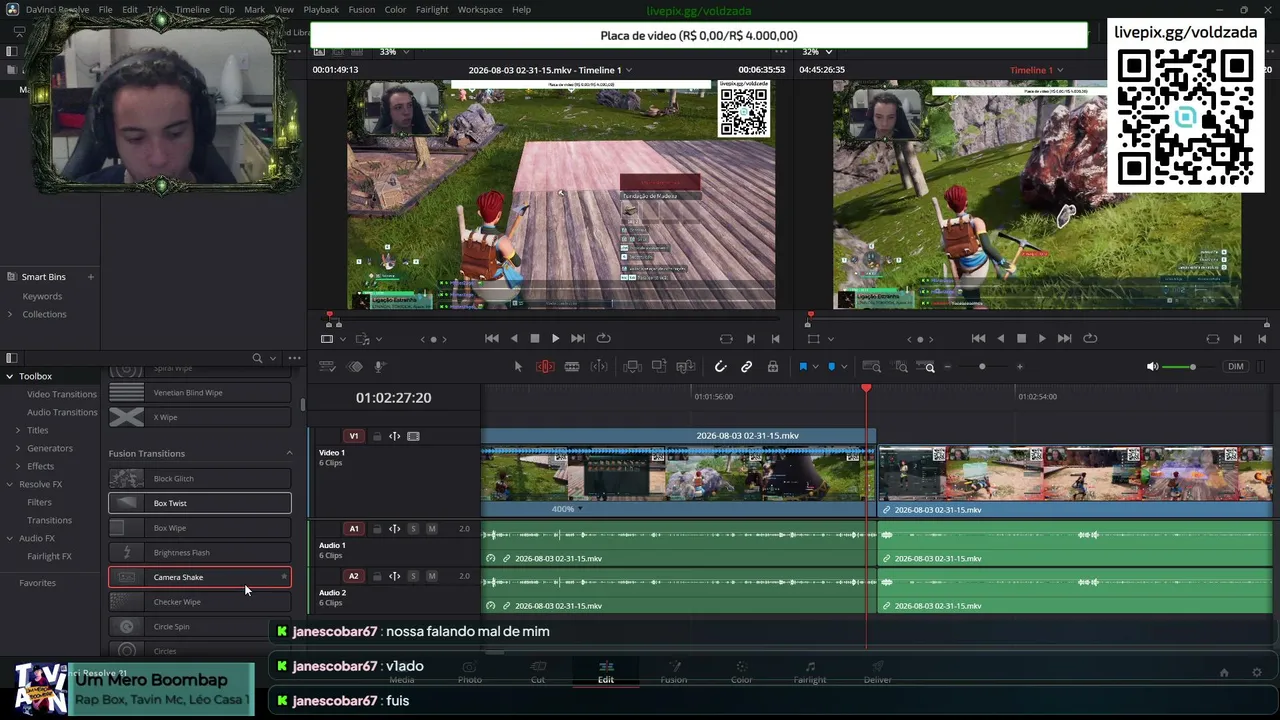Toggle Position Lock padlock

(773, 367)
